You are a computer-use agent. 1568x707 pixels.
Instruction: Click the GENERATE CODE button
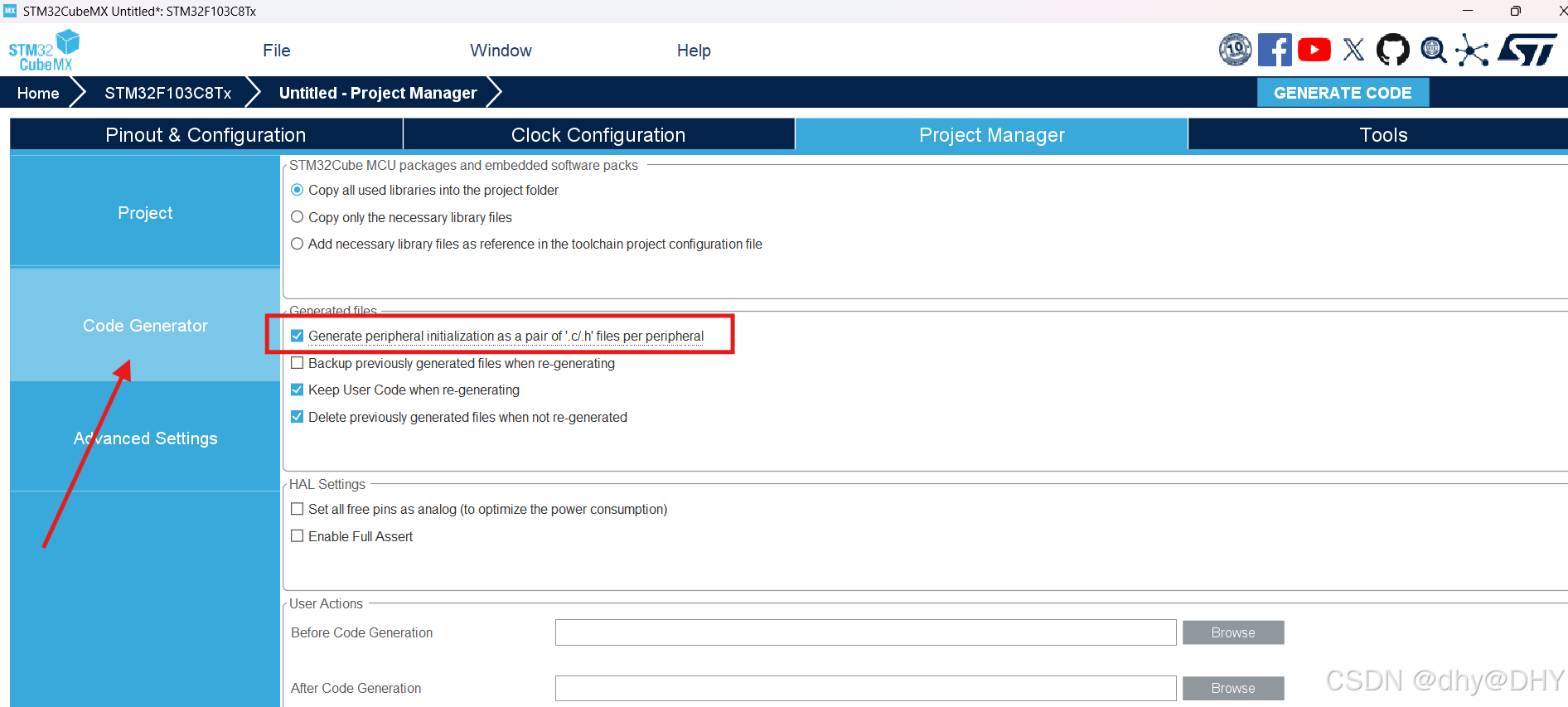coord(1343,93)
